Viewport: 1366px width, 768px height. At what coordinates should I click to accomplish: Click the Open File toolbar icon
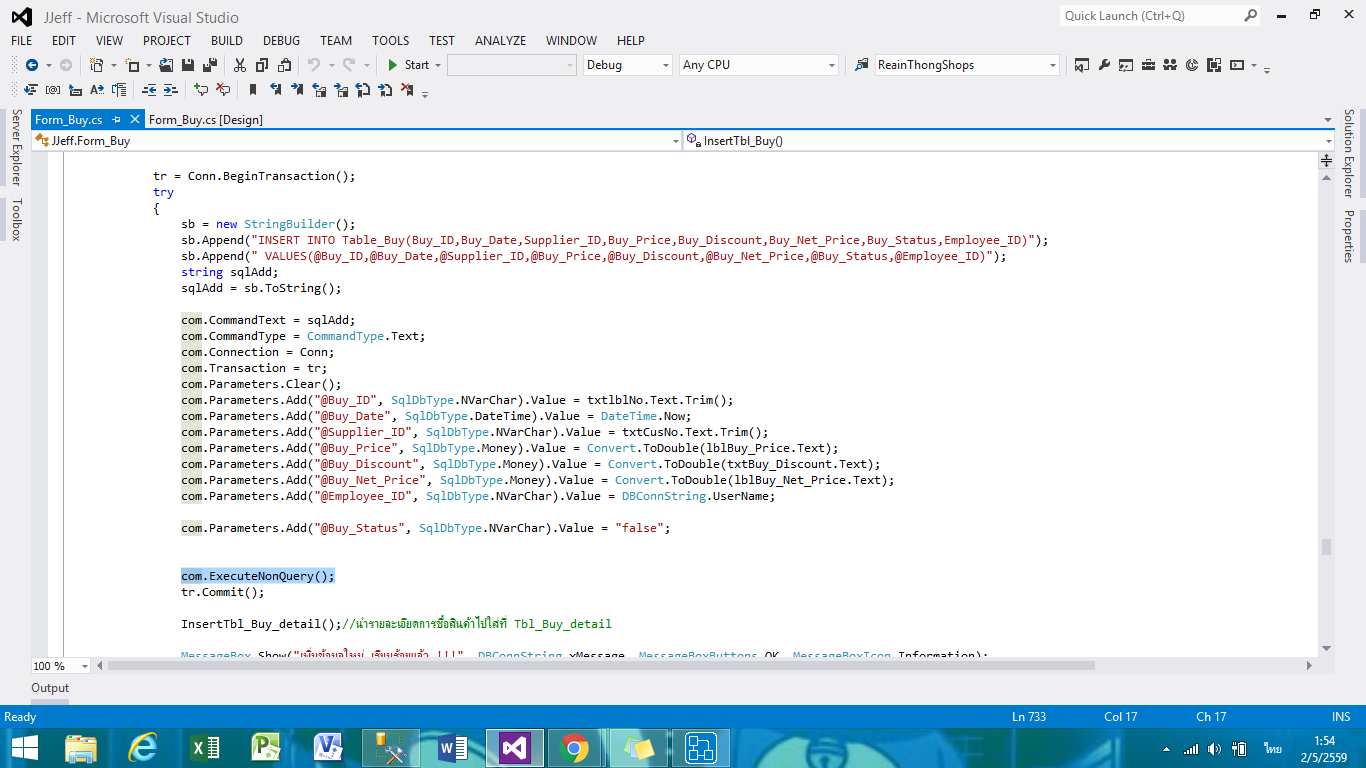pyautogui.click(x=165, y=65)
